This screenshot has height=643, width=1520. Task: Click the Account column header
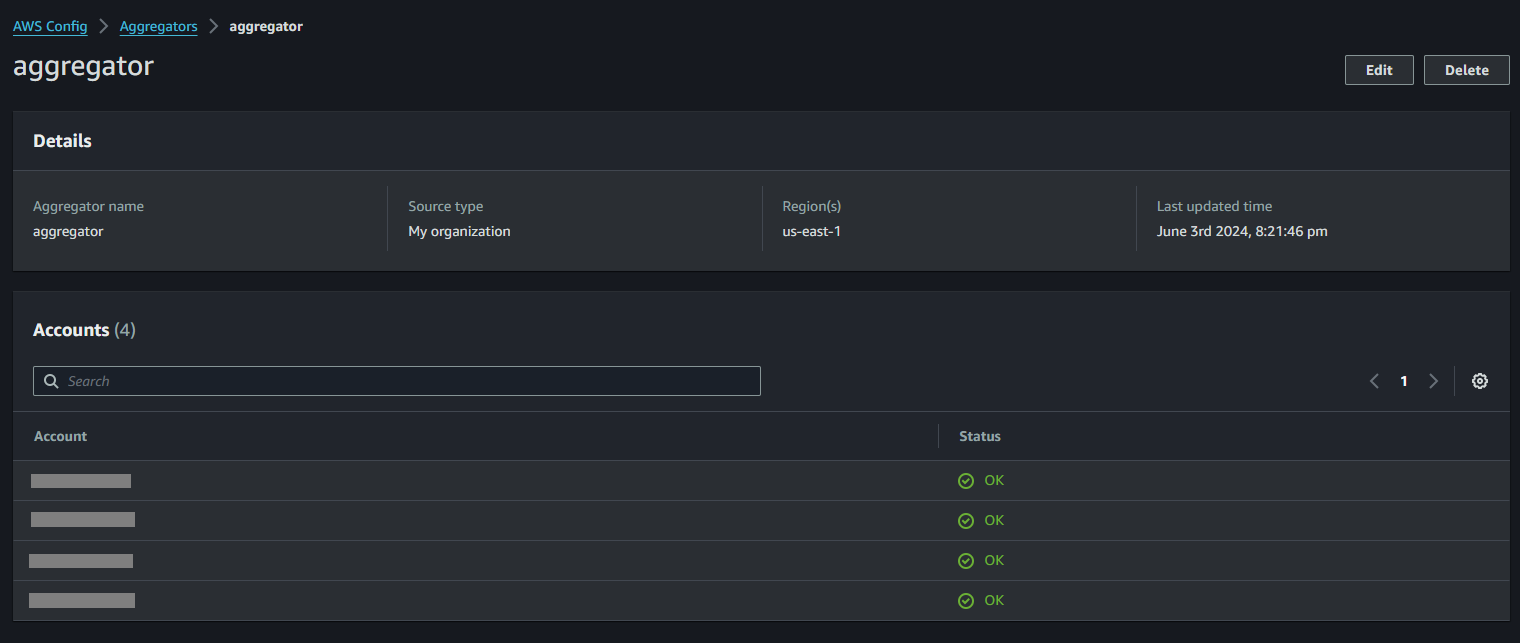point(60,436)
